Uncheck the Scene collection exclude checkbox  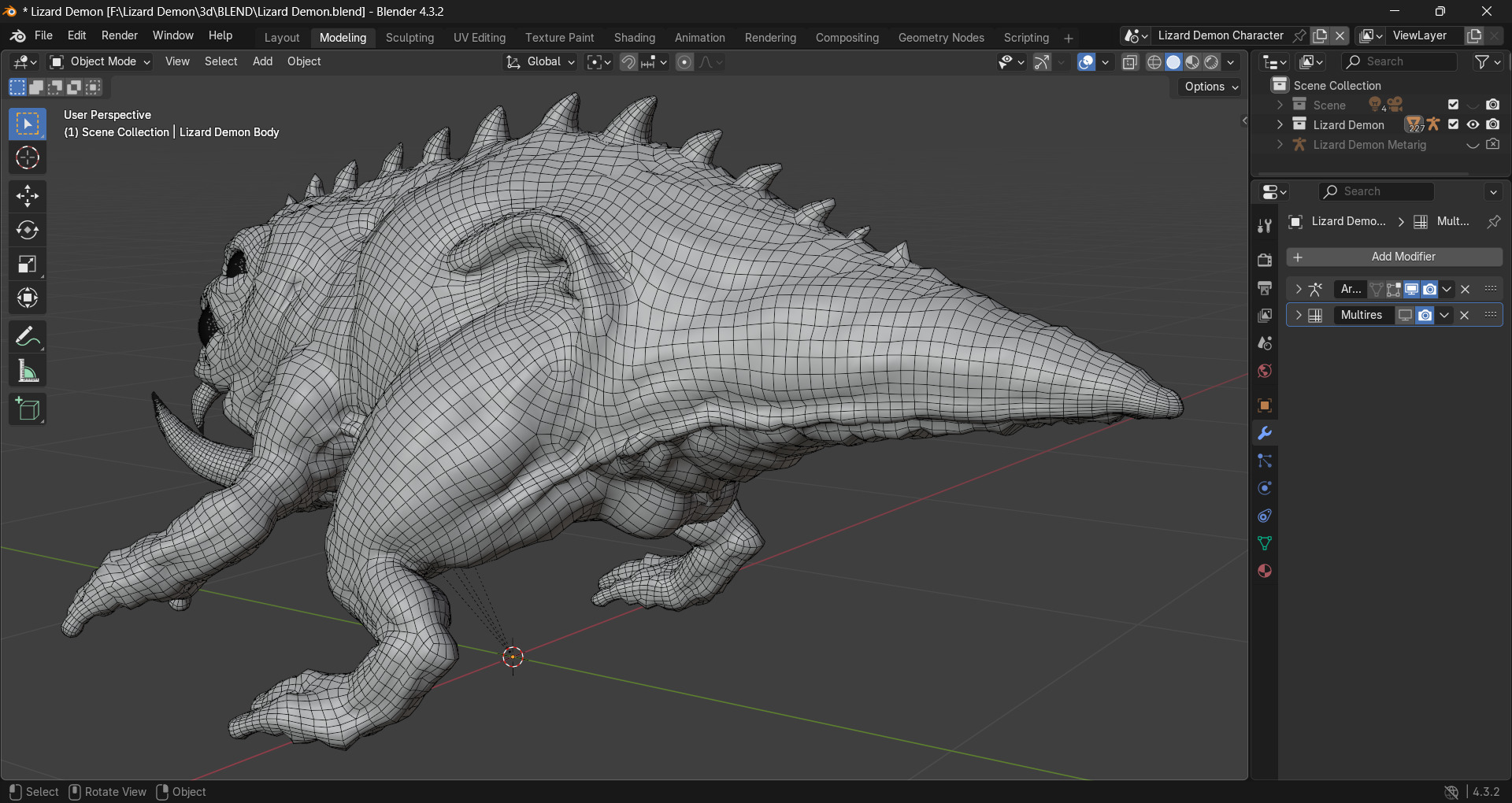tap(1454, 105)
